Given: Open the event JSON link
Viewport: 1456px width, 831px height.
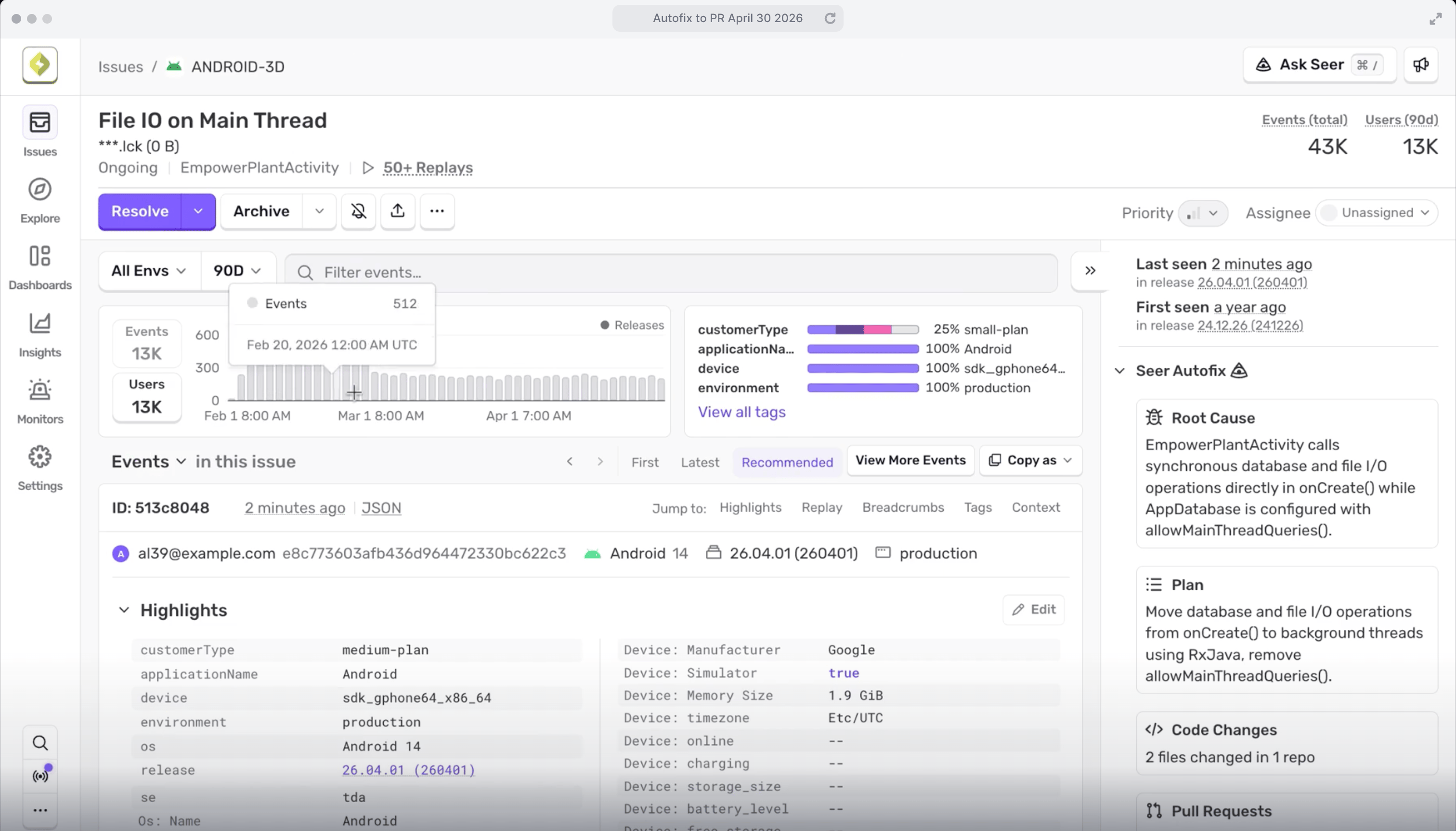Looking at the screenshot, I should 381,507.
